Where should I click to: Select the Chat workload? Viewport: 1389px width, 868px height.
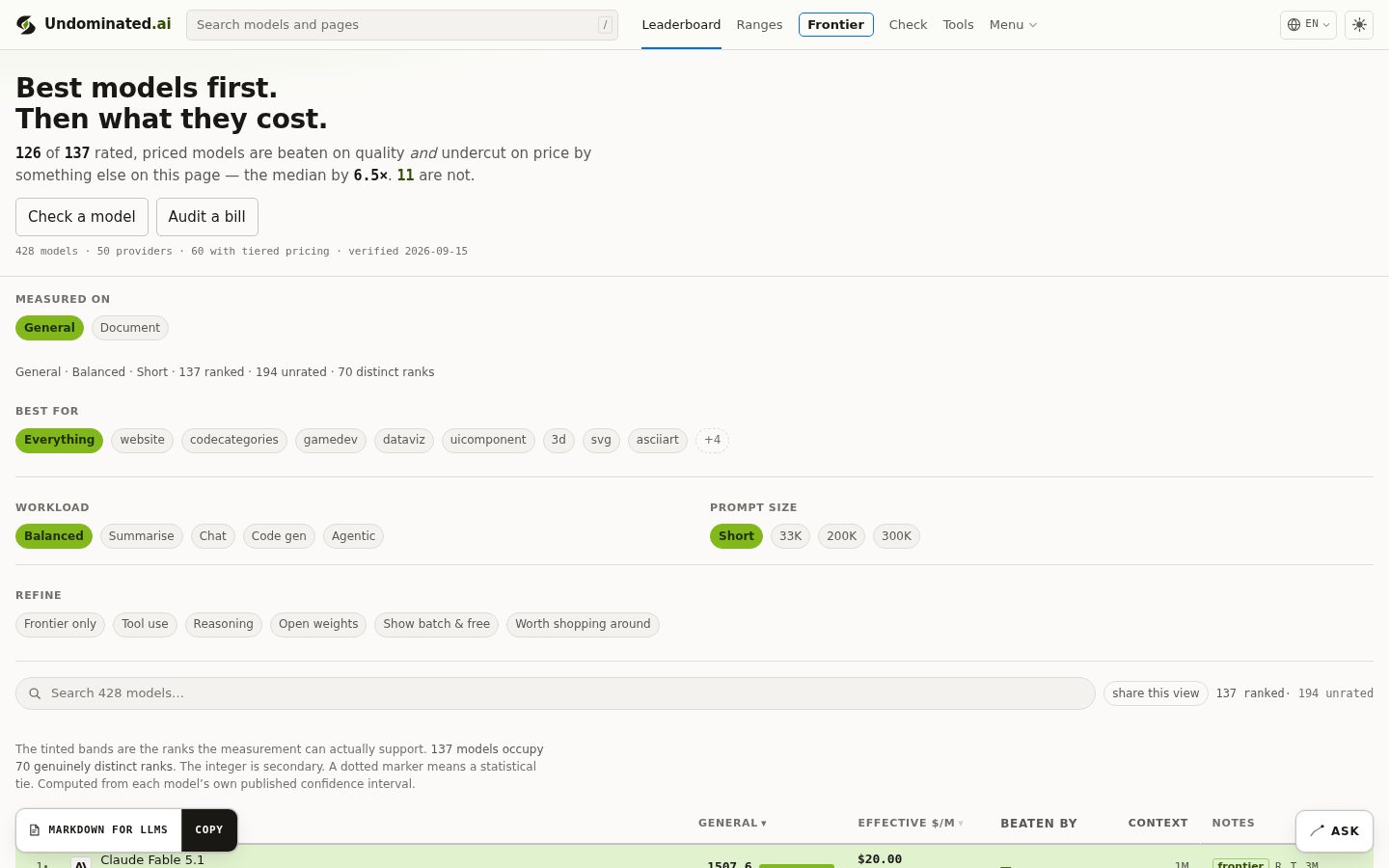click(x=213, y=536)
